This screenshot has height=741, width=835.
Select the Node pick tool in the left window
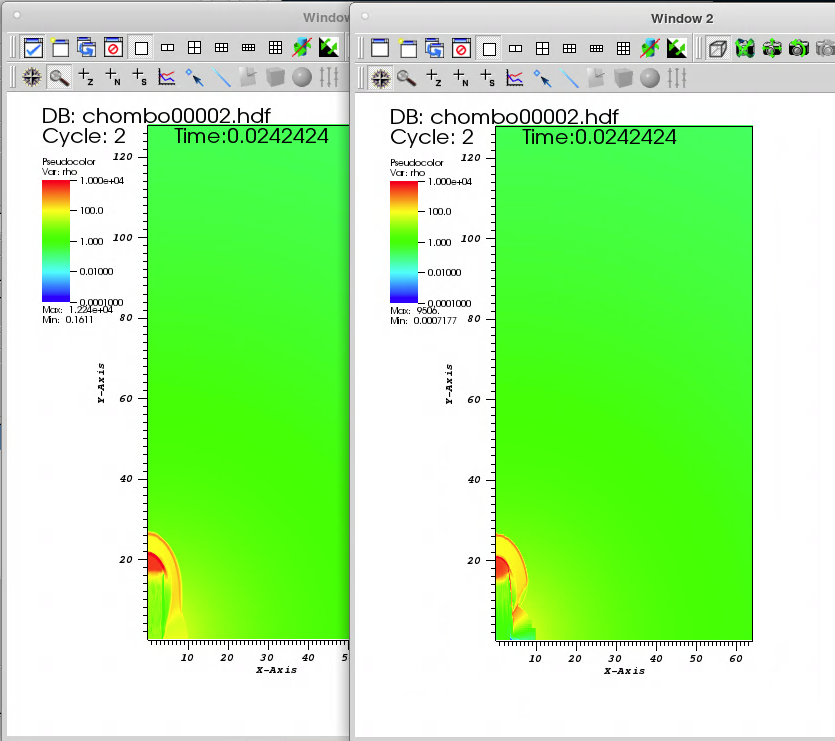click(x=113, y=77)
